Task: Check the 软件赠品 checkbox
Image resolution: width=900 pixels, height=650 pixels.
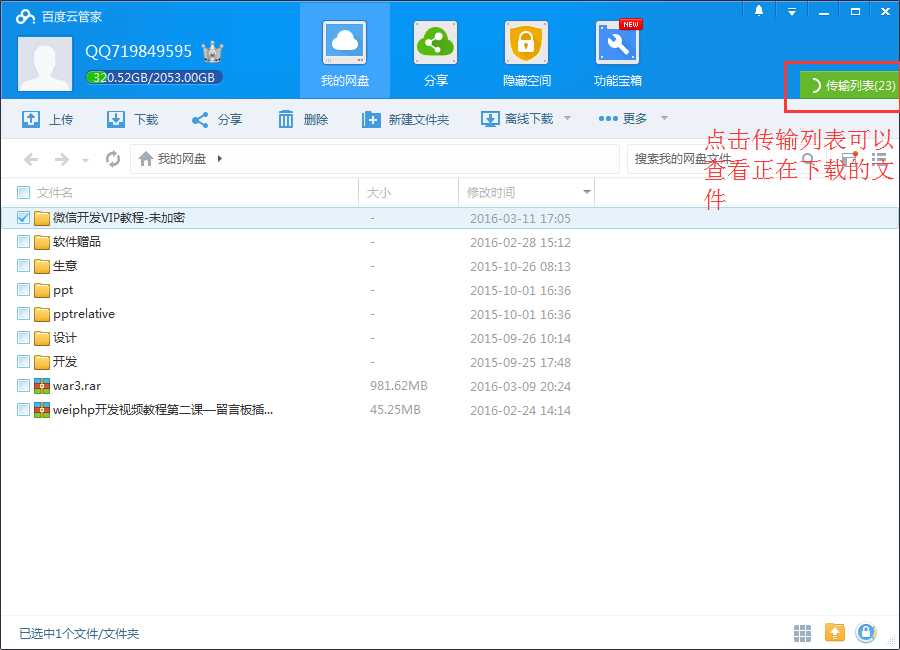Action: click(x=24, y=242)
